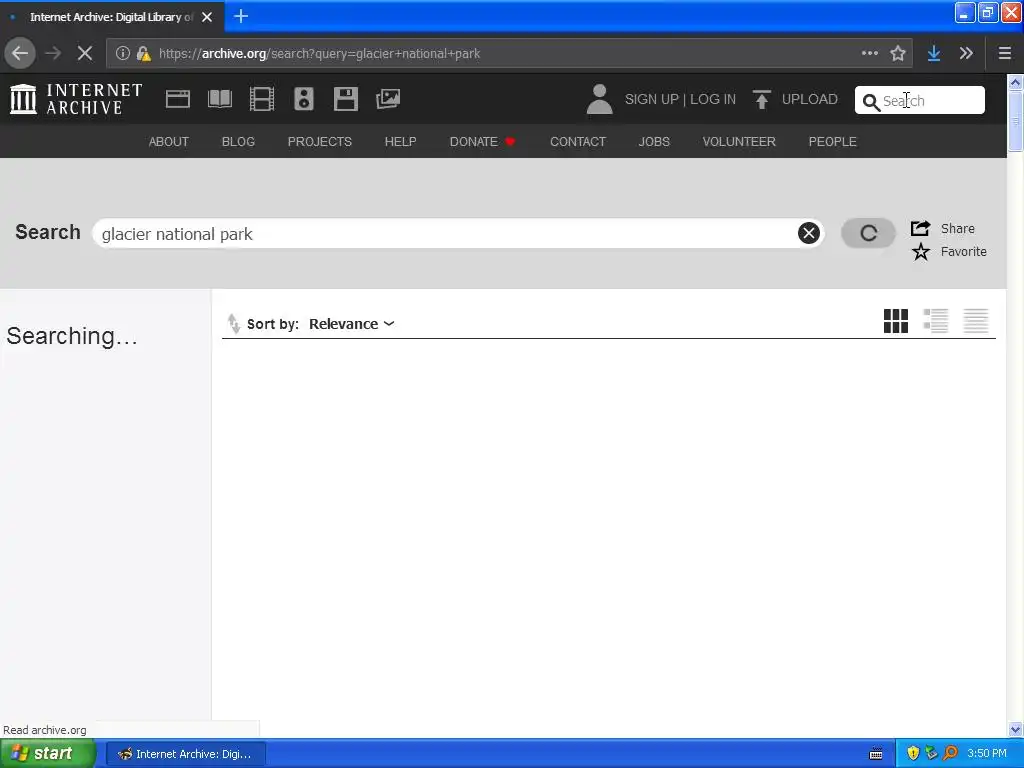The image size is (1024, 768).
Task: Click the page scrollbar down arrow
Action: tap(1015, 729)
